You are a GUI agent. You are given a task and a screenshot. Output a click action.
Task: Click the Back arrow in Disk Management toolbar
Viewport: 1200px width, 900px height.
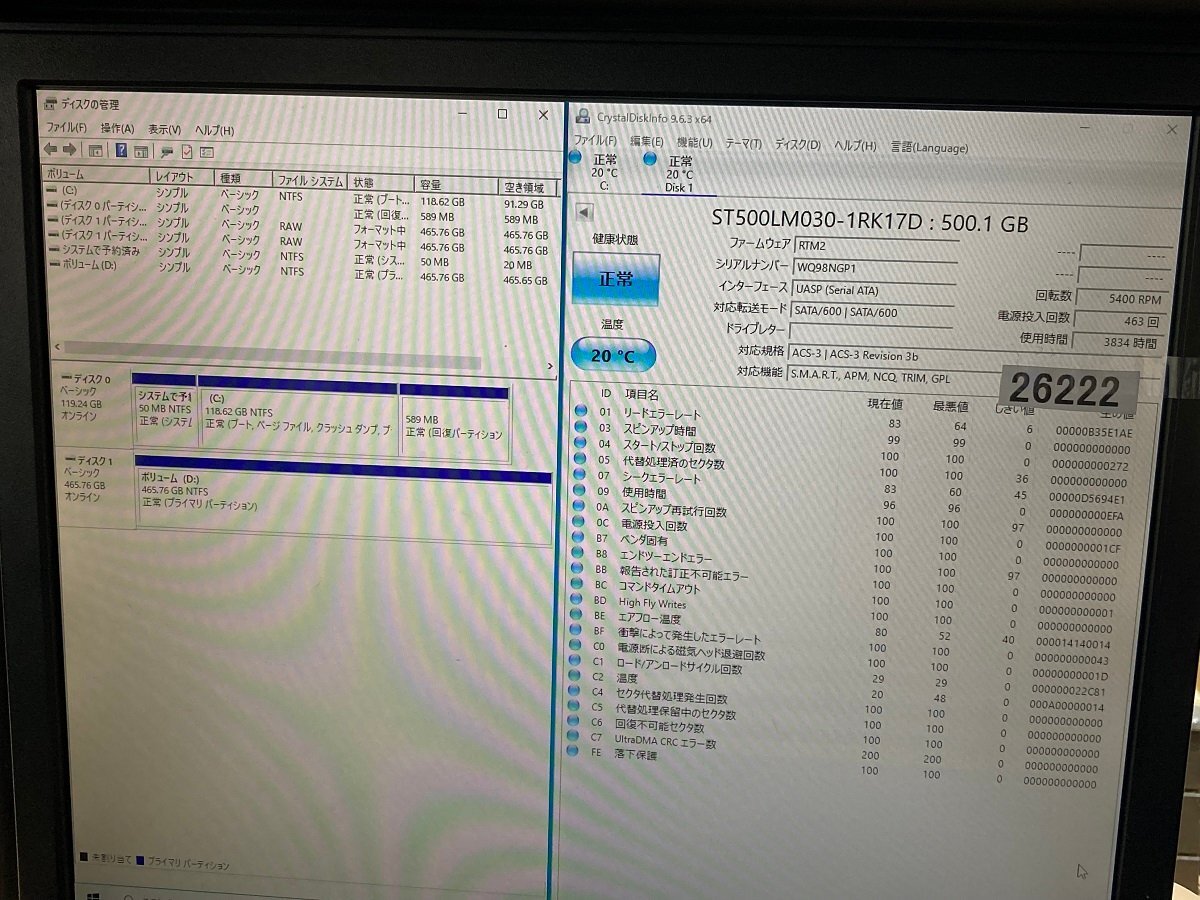click(x=49, y=150)
